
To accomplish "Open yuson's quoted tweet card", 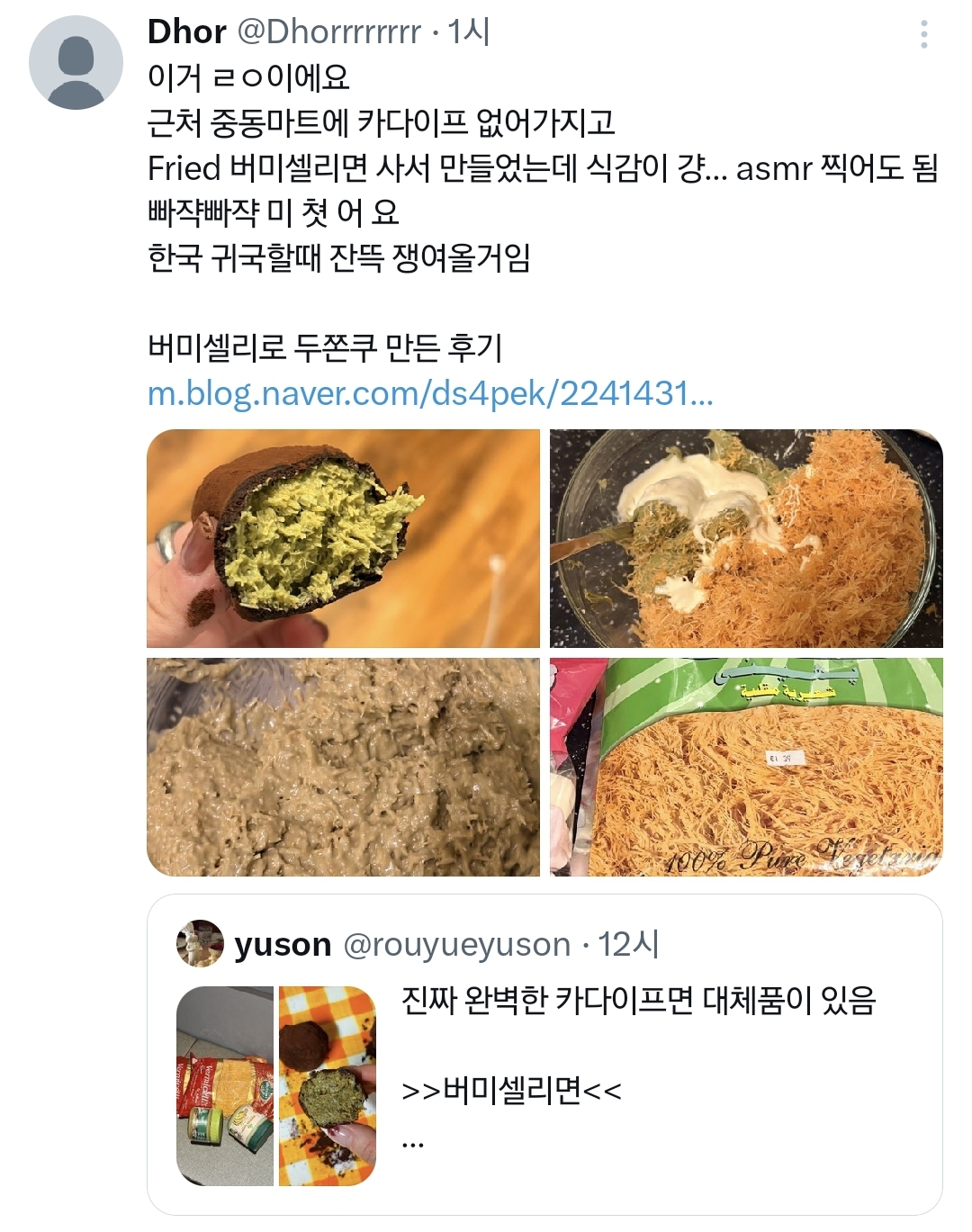I will pyautogui.click(x=544, y=1055).
